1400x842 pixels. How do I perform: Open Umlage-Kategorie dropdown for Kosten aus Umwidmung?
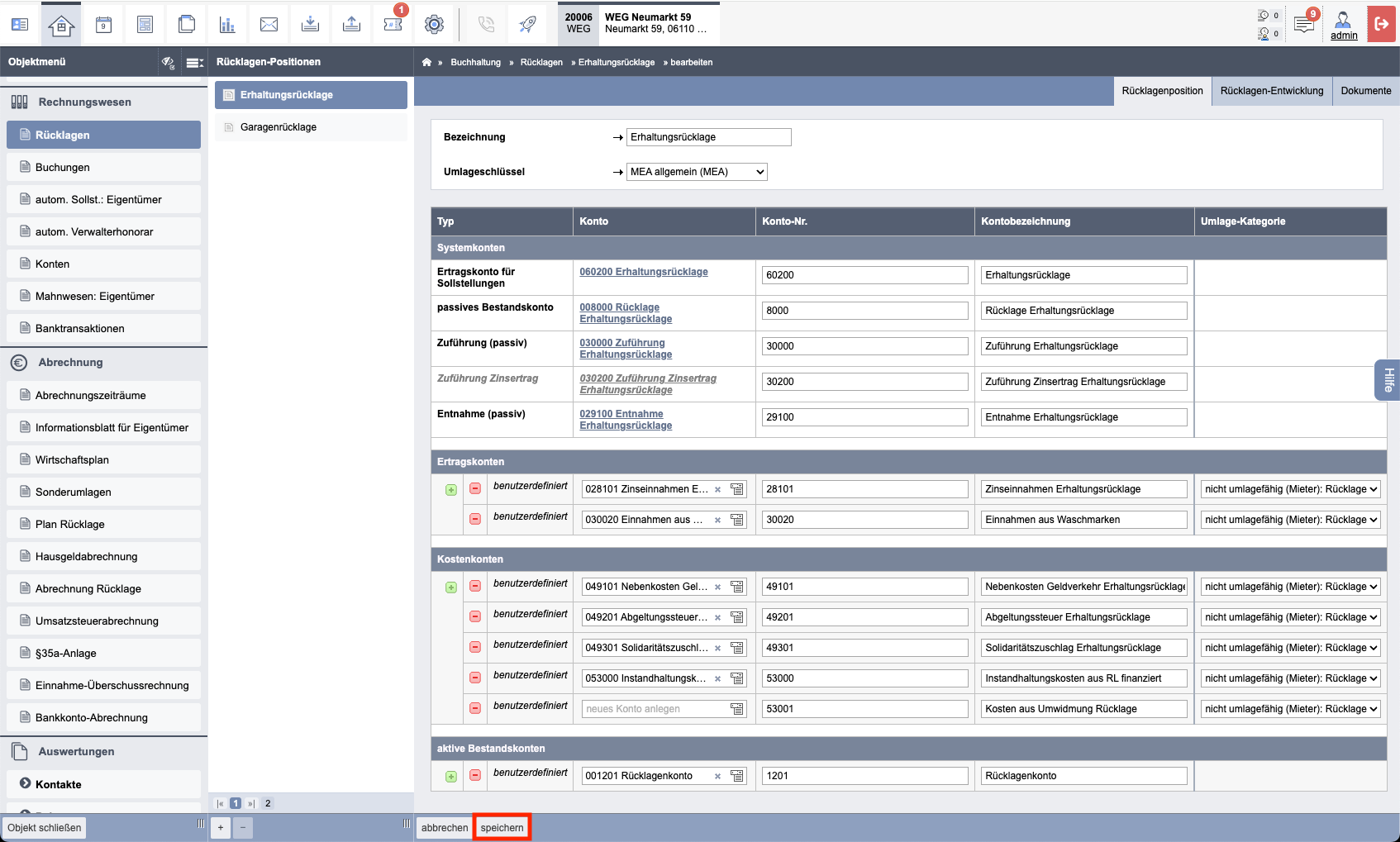pos(1290,709)
